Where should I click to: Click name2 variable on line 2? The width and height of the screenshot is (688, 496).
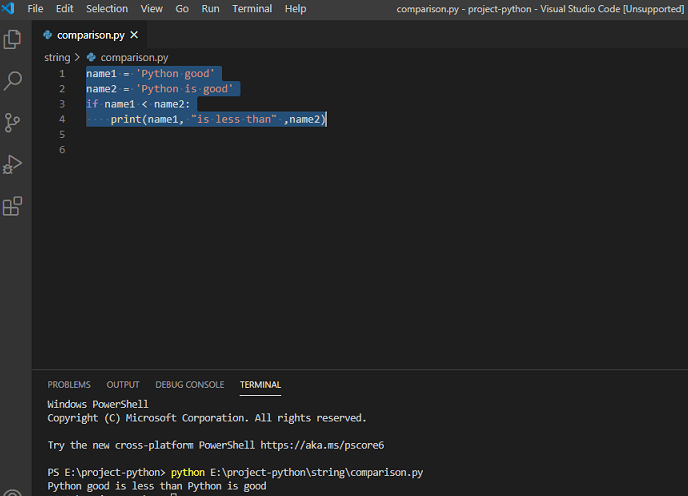click(101, 89)
